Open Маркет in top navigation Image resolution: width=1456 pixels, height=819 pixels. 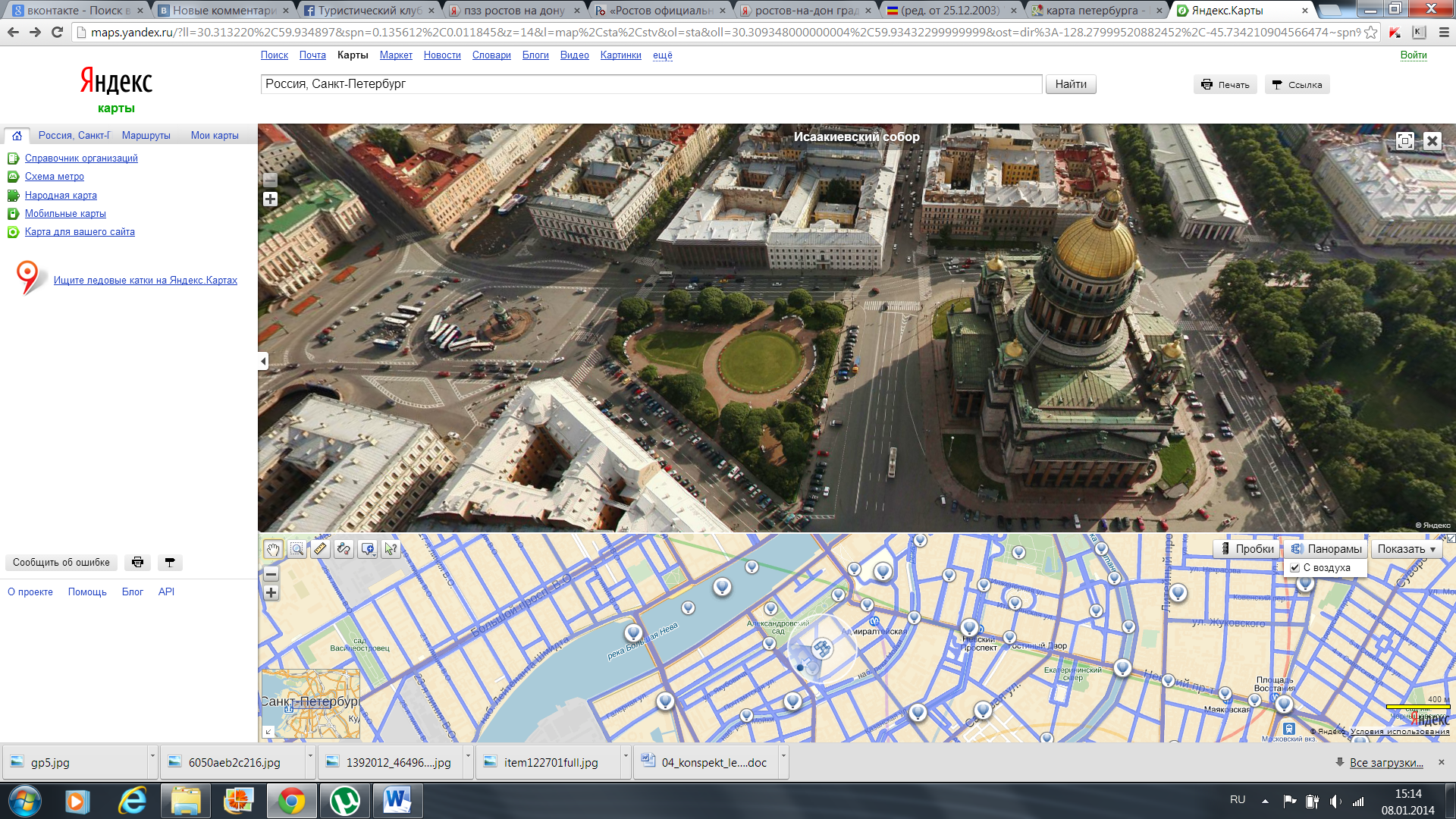point(396,55)
